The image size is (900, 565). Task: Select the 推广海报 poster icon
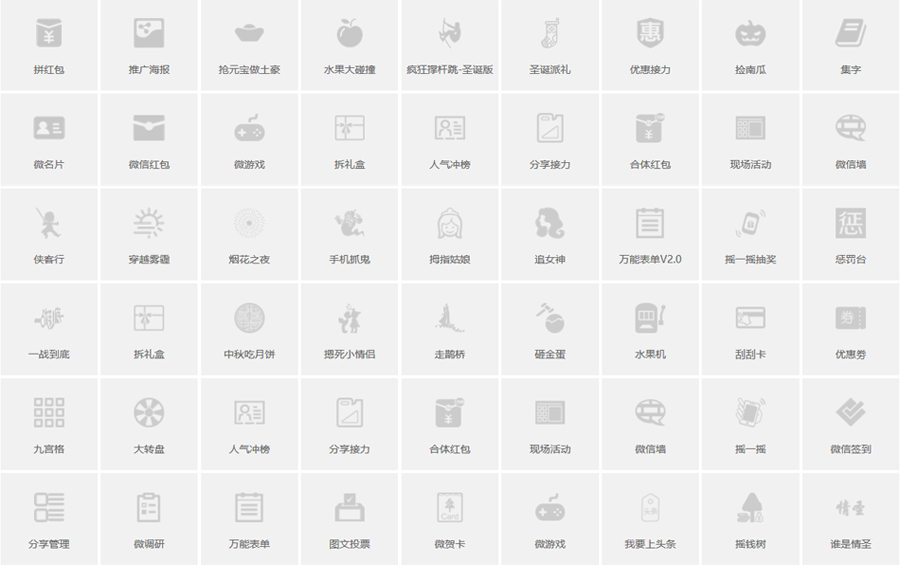tap(149, 34)
